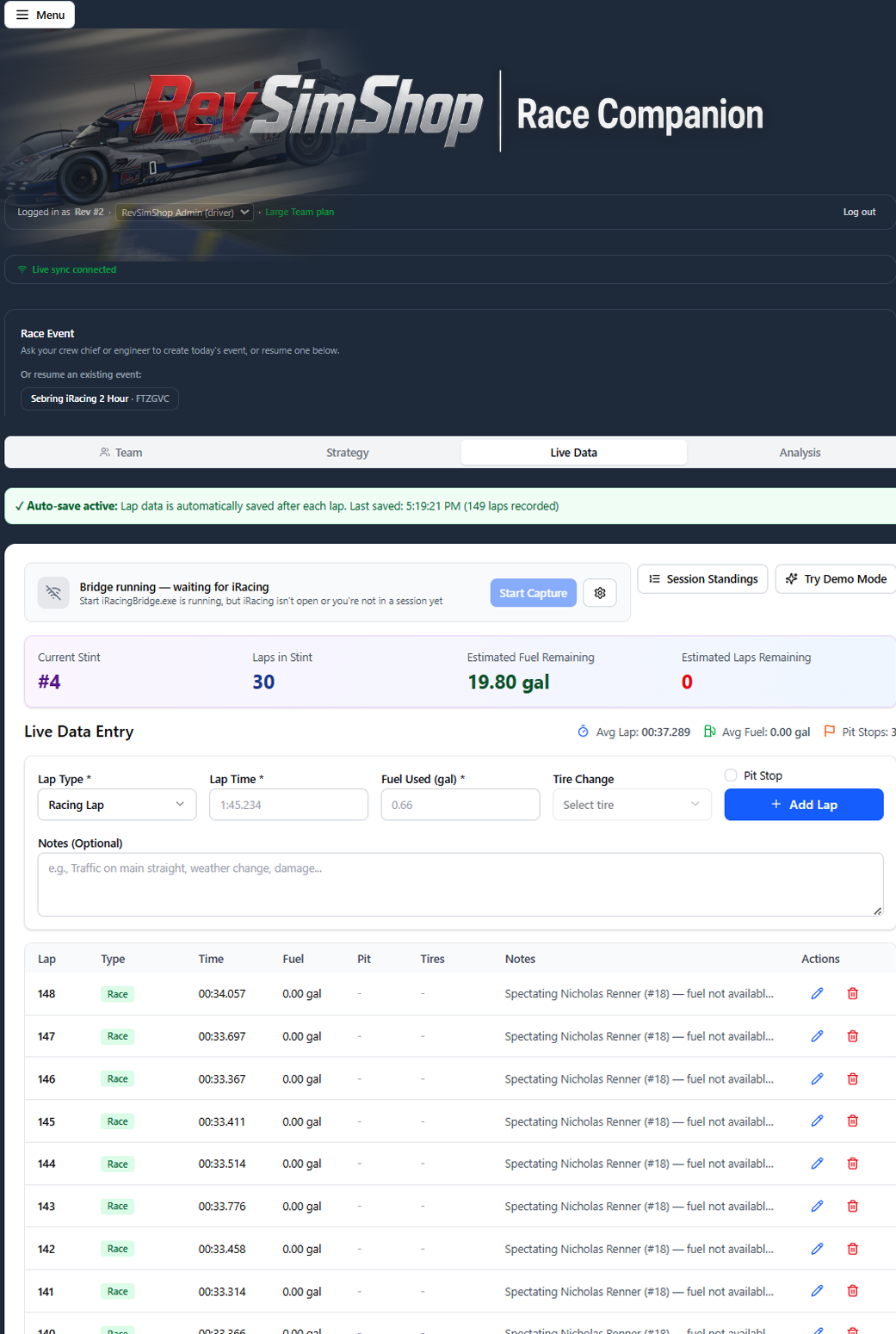896x1334 pixels.
Task: Switch to the Strategy tab
Action: pos(348,453)
